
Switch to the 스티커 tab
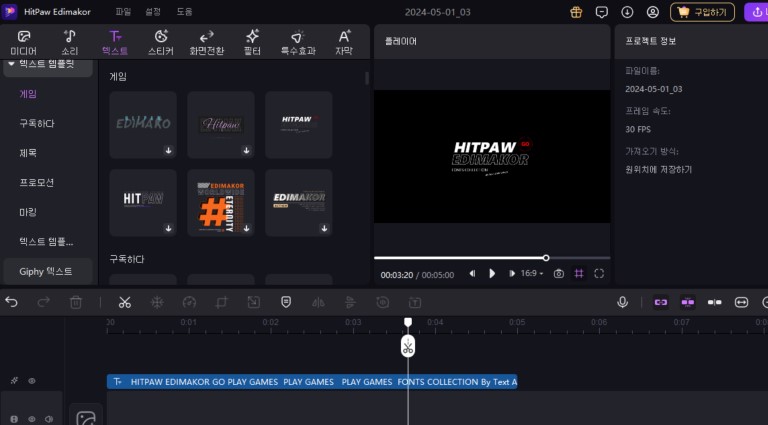click(x=160, y=42)
